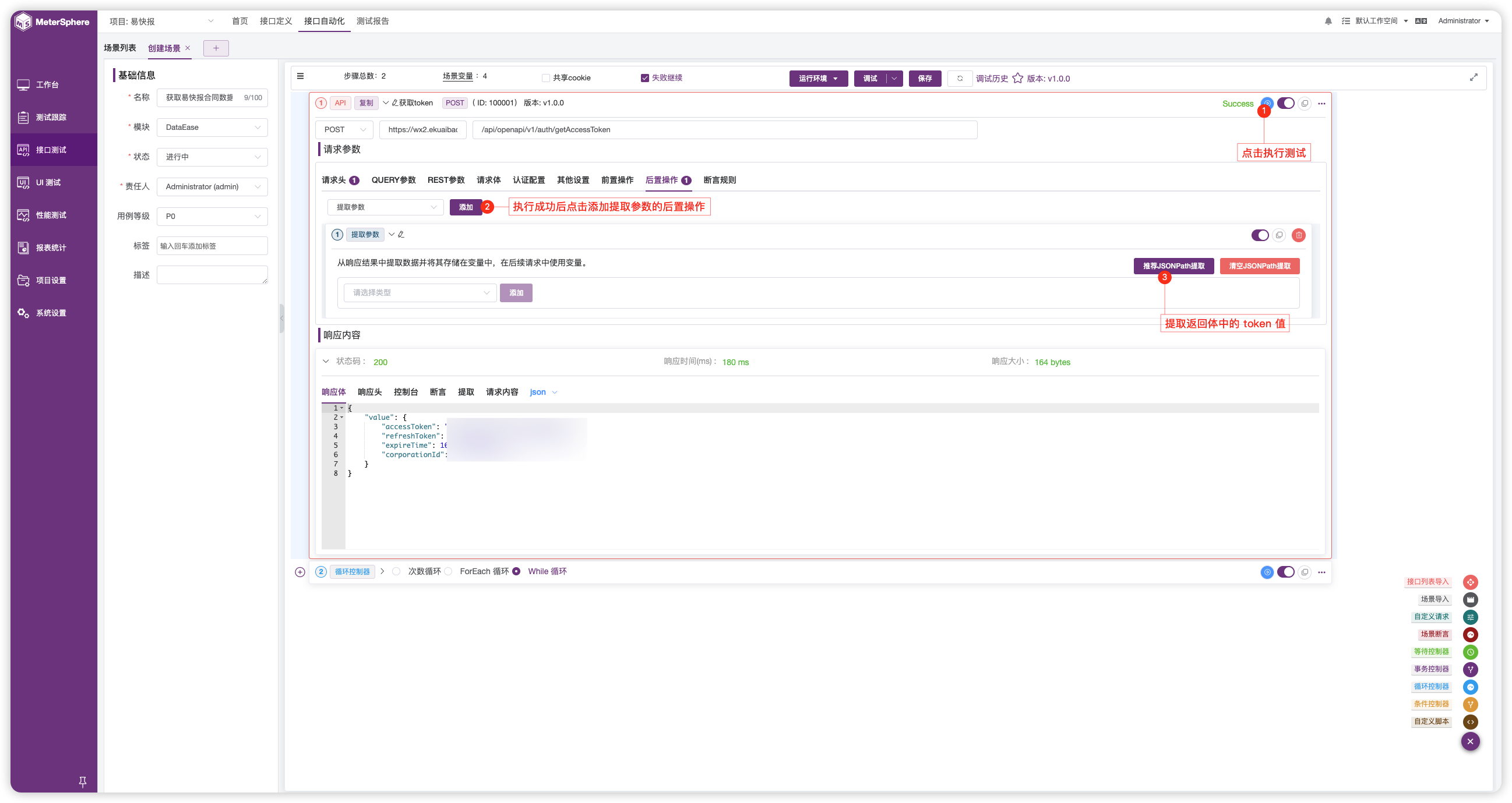Open more options for 获取token step
The height and width of the screenshot is (803, 1512).
pyautogui.click(x=1321, y=103)
